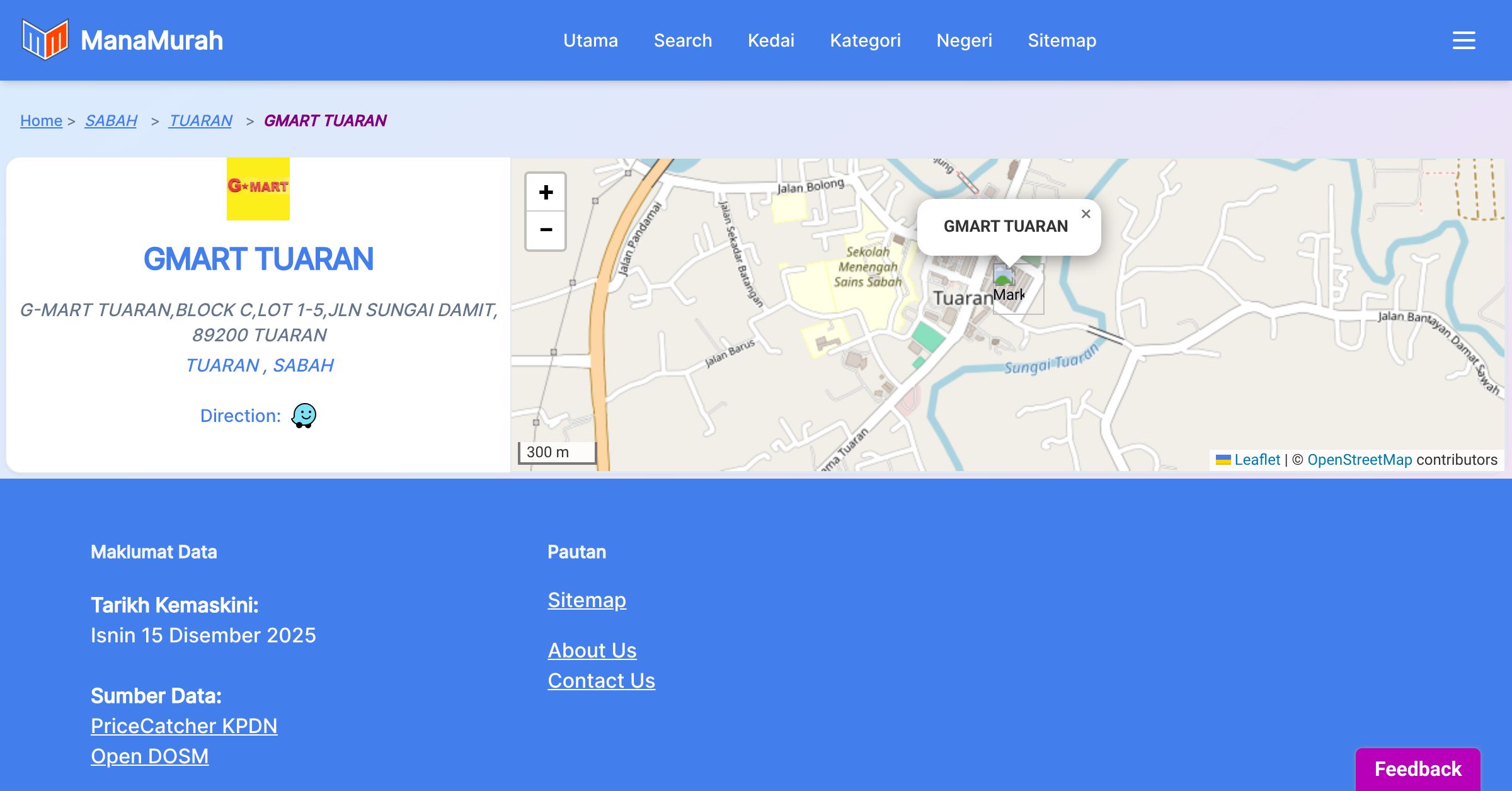
Task: Select Kategori in the navigation bar
Action: point(865,40)
